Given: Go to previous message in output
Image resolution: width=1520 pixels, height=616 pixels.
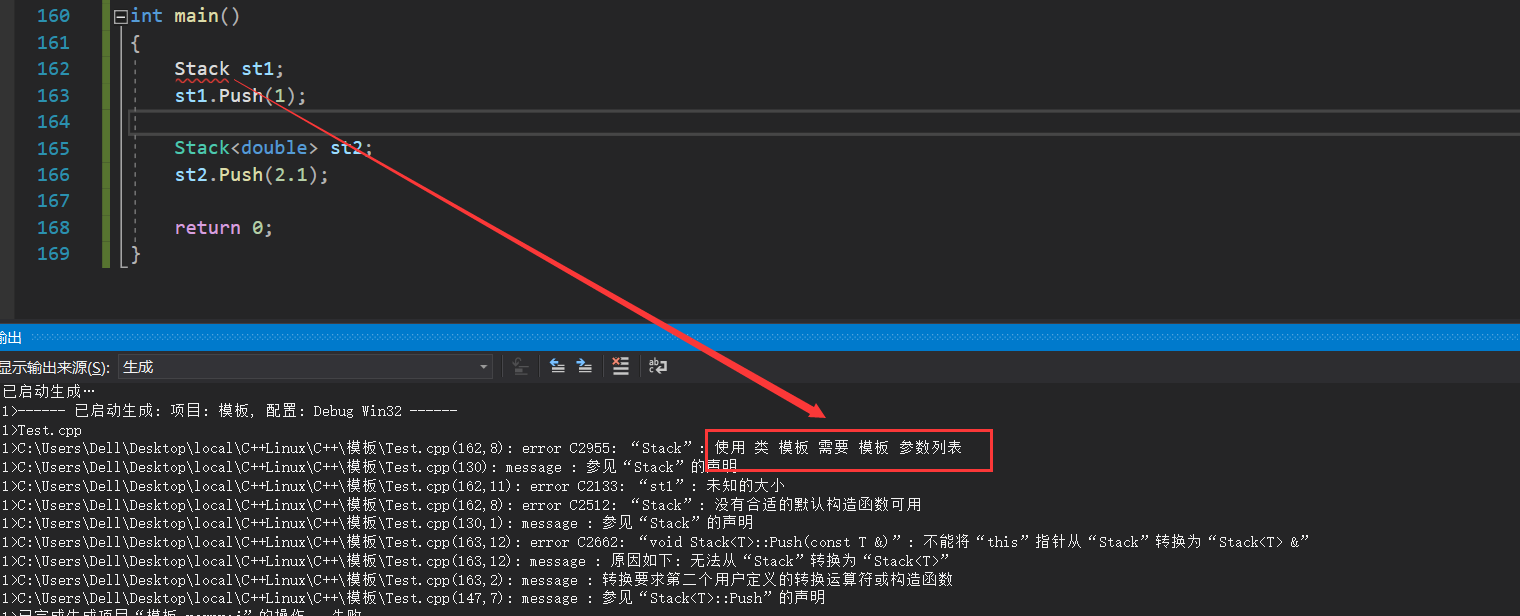Looking at the screenshot, I should click(558, 367).
